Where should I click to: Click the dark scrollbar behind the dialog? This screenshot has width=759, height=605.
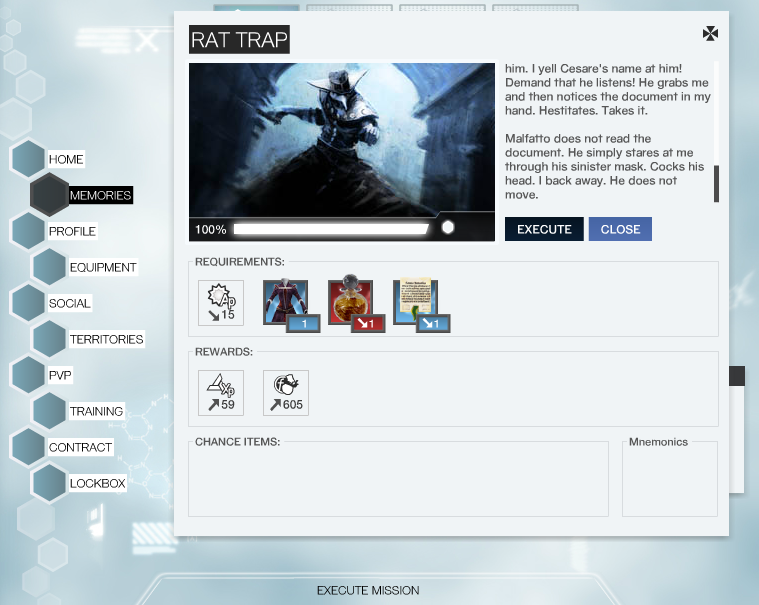737,376
